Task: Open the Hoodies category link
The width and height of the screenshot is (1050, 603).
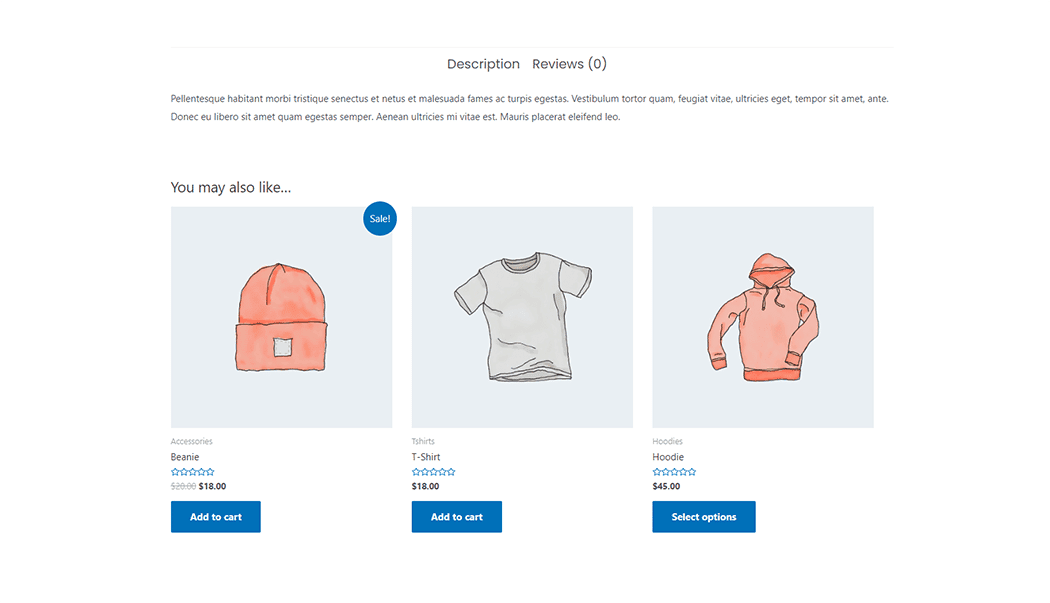Action: tap(668, 441)
